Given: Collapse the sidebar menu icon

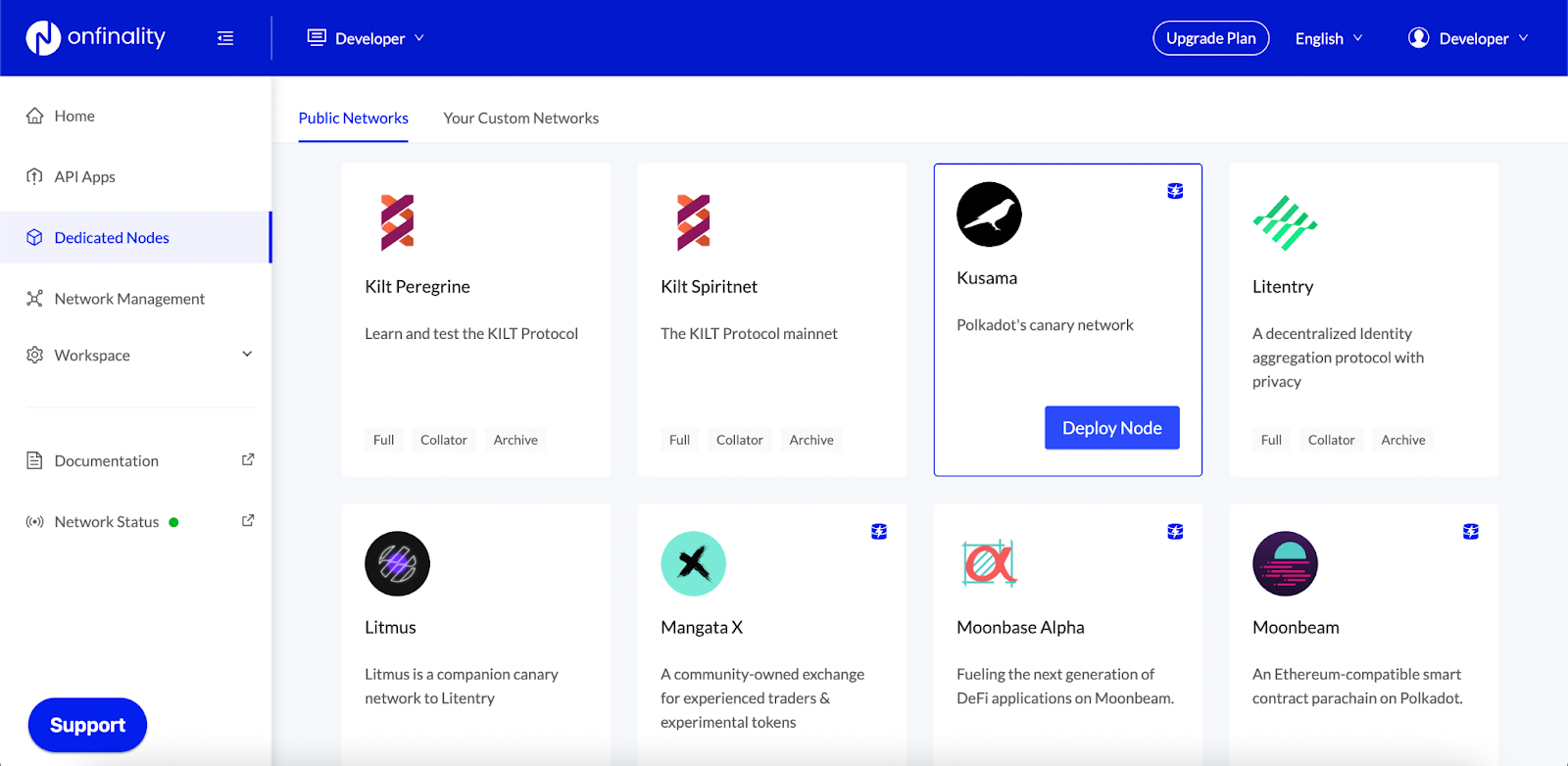Looking at the screenshot, I should pyautogui.click(x=225, y=38).
